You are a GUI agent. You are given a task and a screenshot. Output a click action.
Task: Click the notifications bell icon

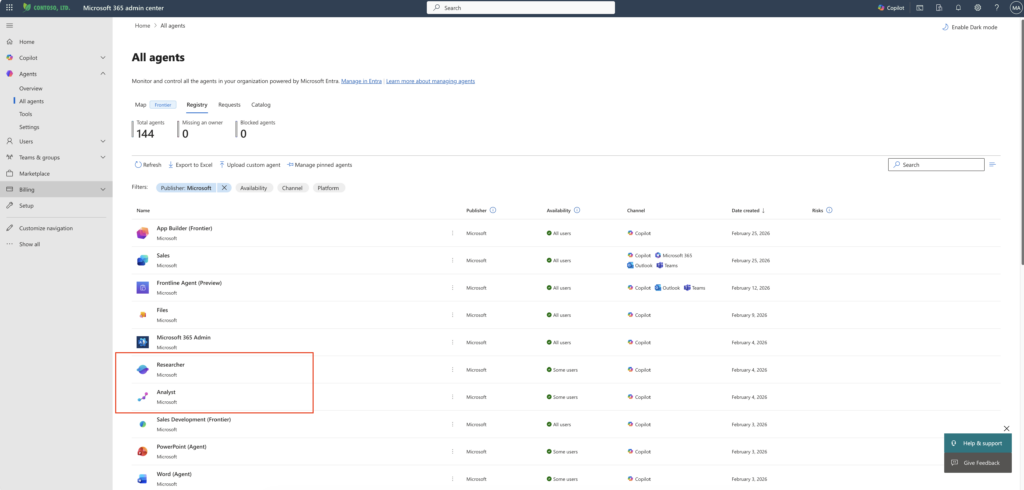959,7
